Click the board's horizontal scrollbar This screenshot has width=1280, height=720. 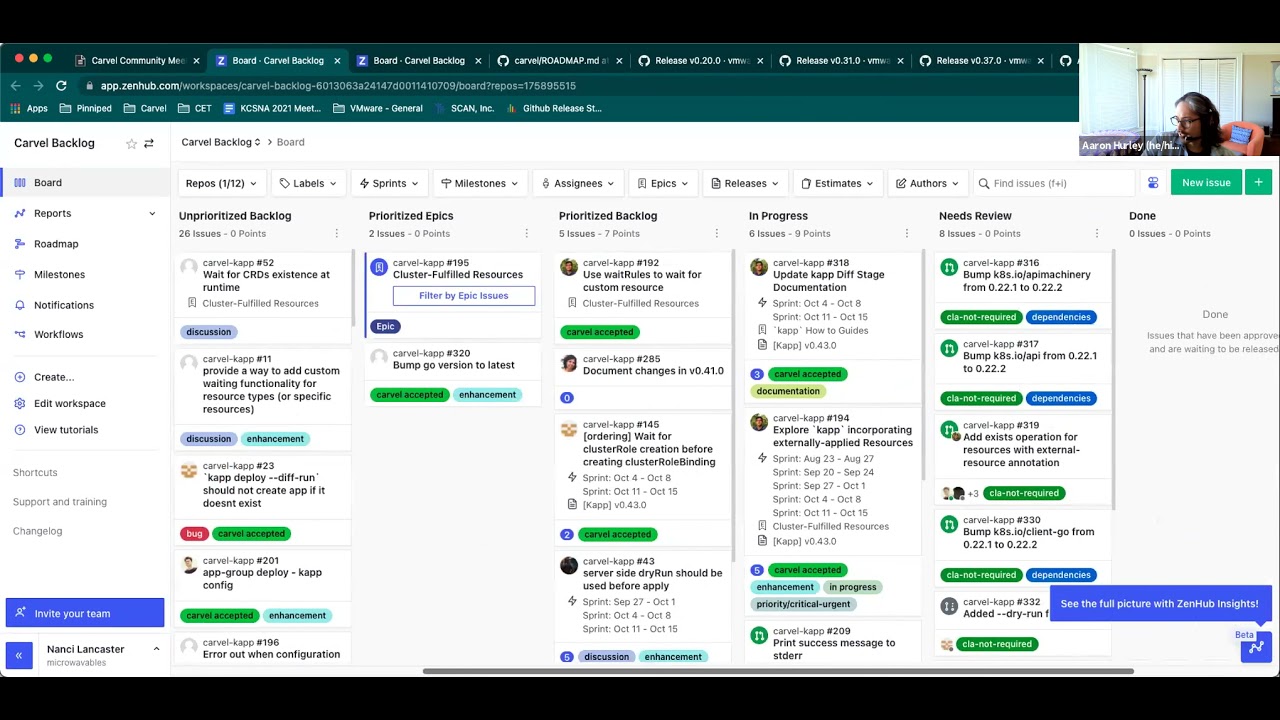pyautogui.click(x=778, y=671)
